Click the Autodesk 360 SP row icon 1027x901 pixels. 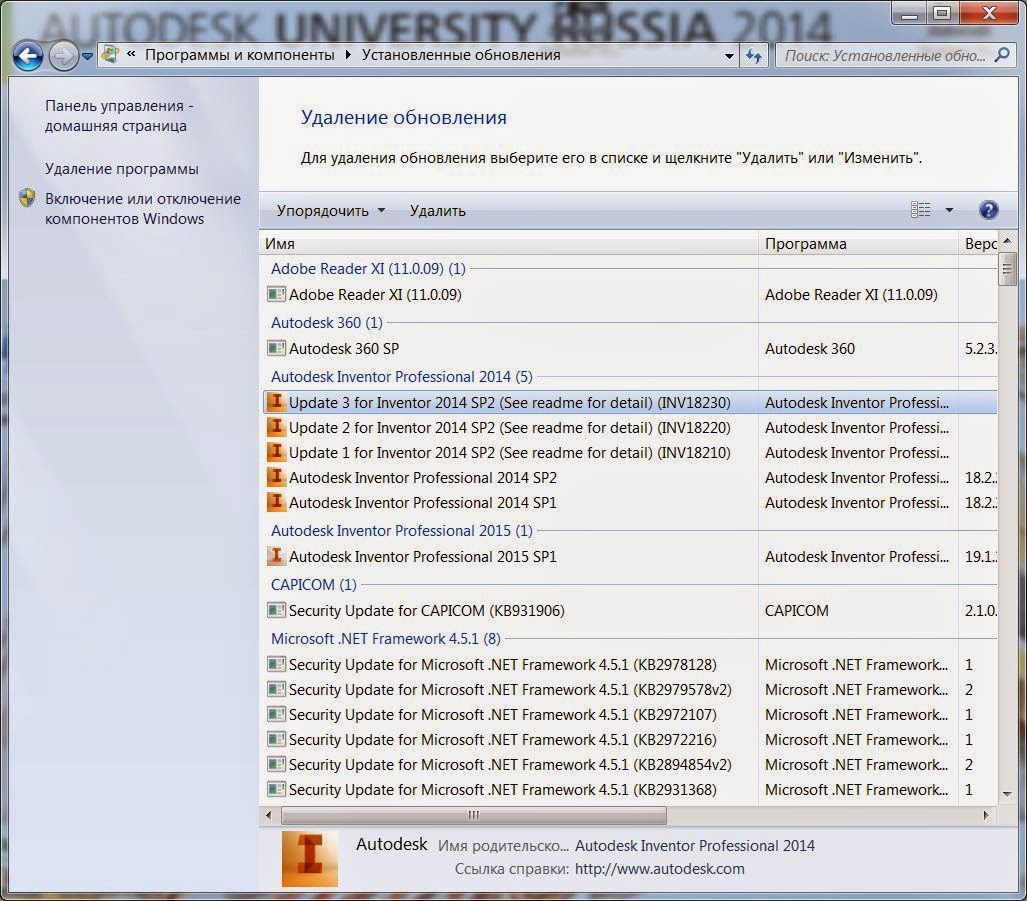276,348
